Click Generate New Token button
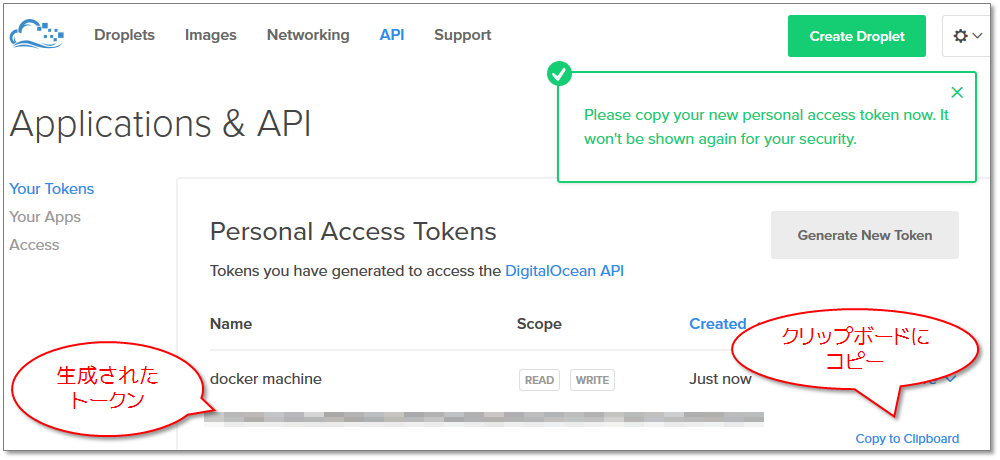The width and height of the screenshot is (1000, 460). (x=865, y=235)
